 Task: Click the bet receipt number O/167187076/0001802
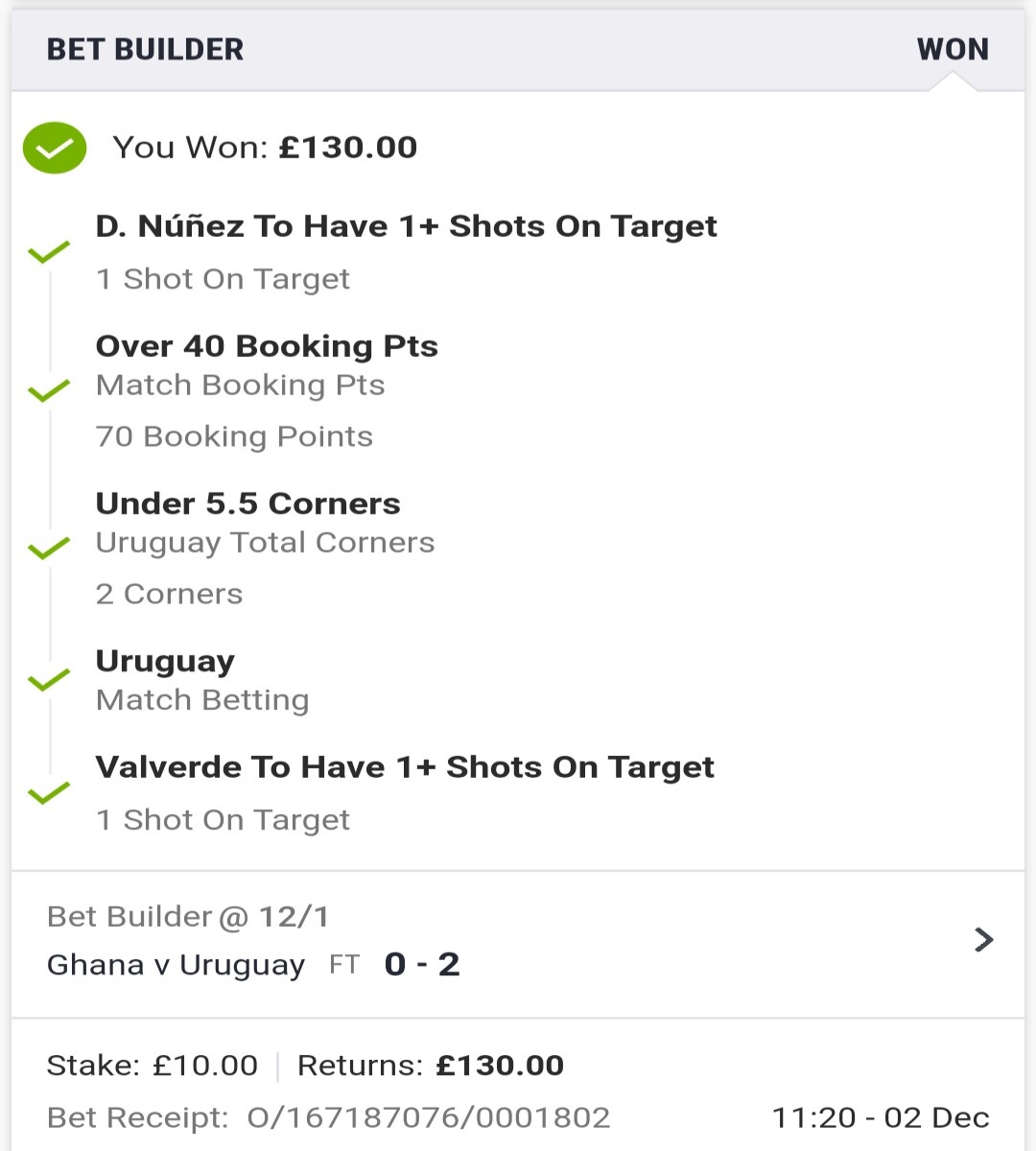click(x=428, y=1117)
